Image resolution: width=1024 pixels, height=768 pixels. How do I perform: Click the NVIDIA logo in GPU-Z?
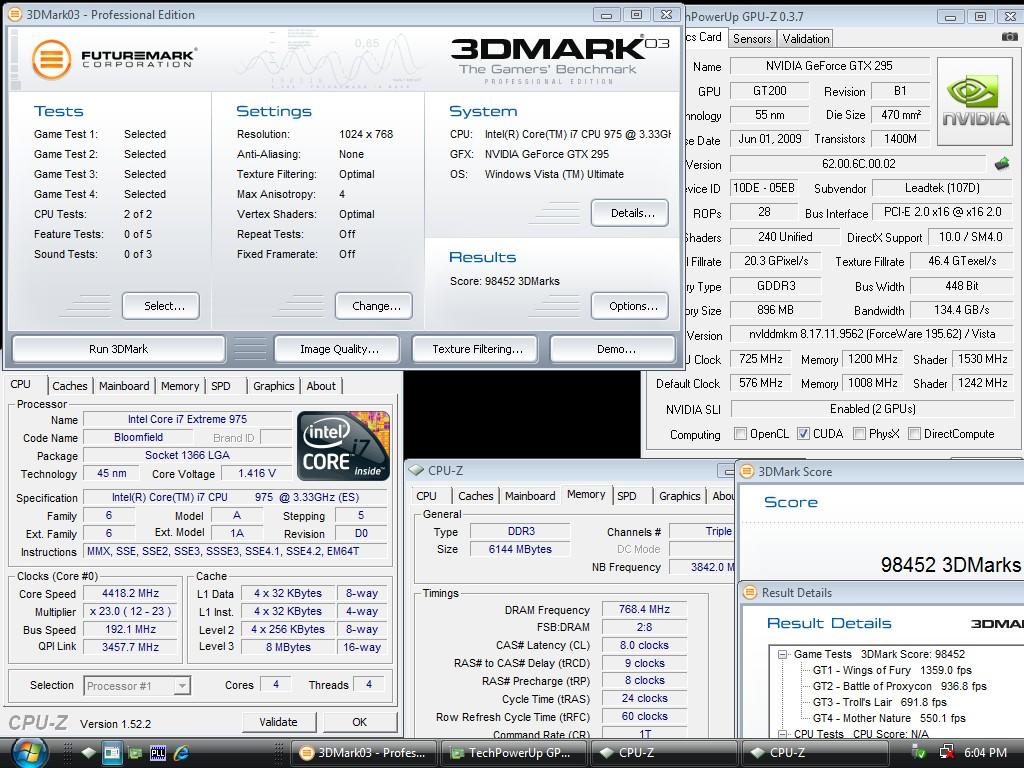[x=975, y=101]
